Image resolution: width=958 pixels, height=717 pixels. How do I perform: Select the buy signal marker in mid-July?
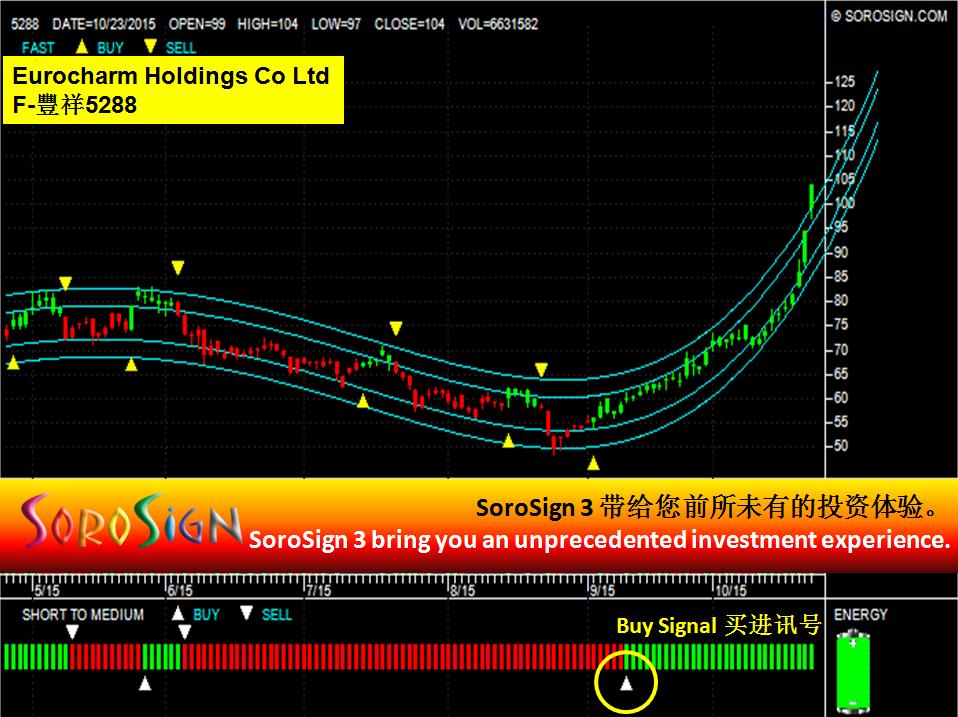pos(363,401)
